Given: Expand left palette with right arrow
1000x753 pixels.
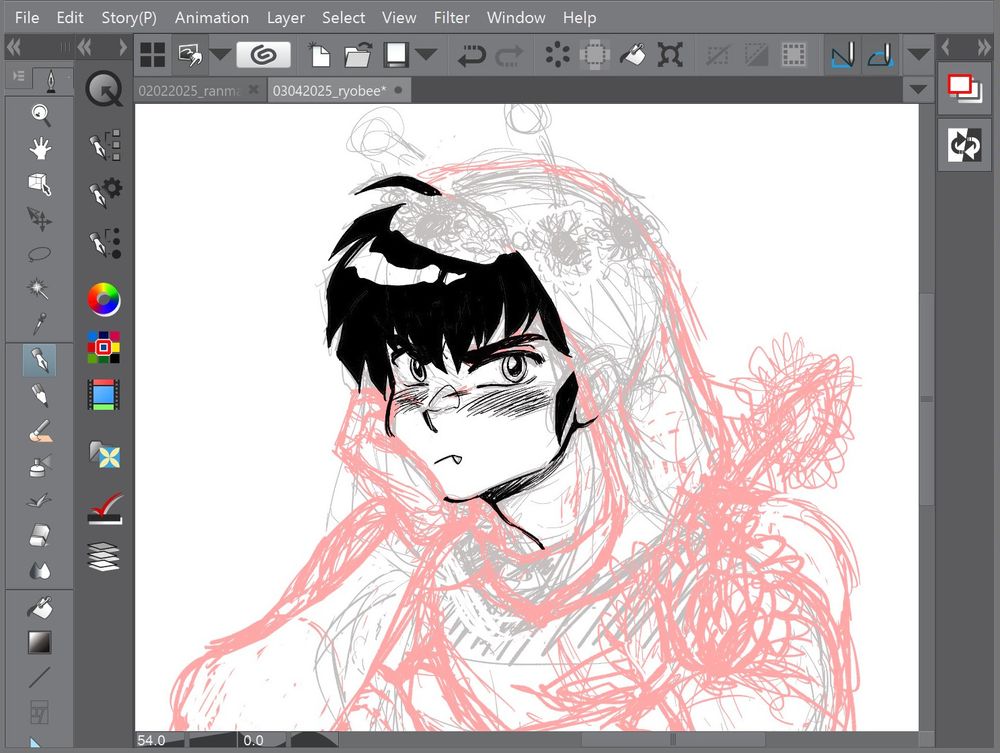Looking at the screenshot, I should coord(122,47).
